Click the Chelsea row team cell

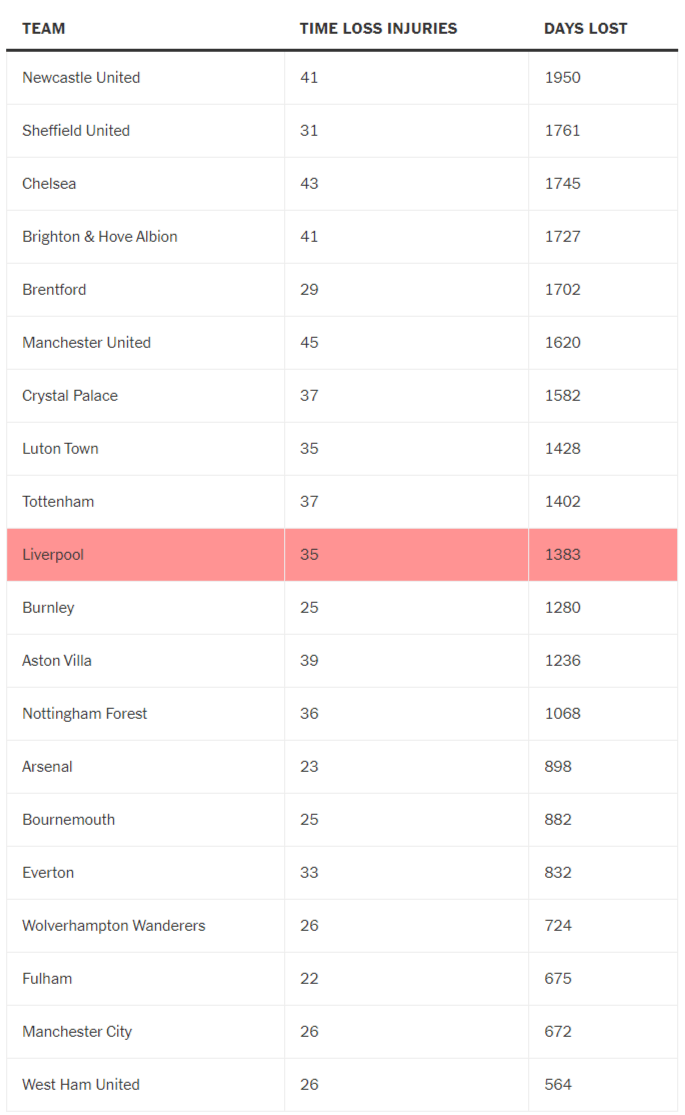[x=49, y=184]
